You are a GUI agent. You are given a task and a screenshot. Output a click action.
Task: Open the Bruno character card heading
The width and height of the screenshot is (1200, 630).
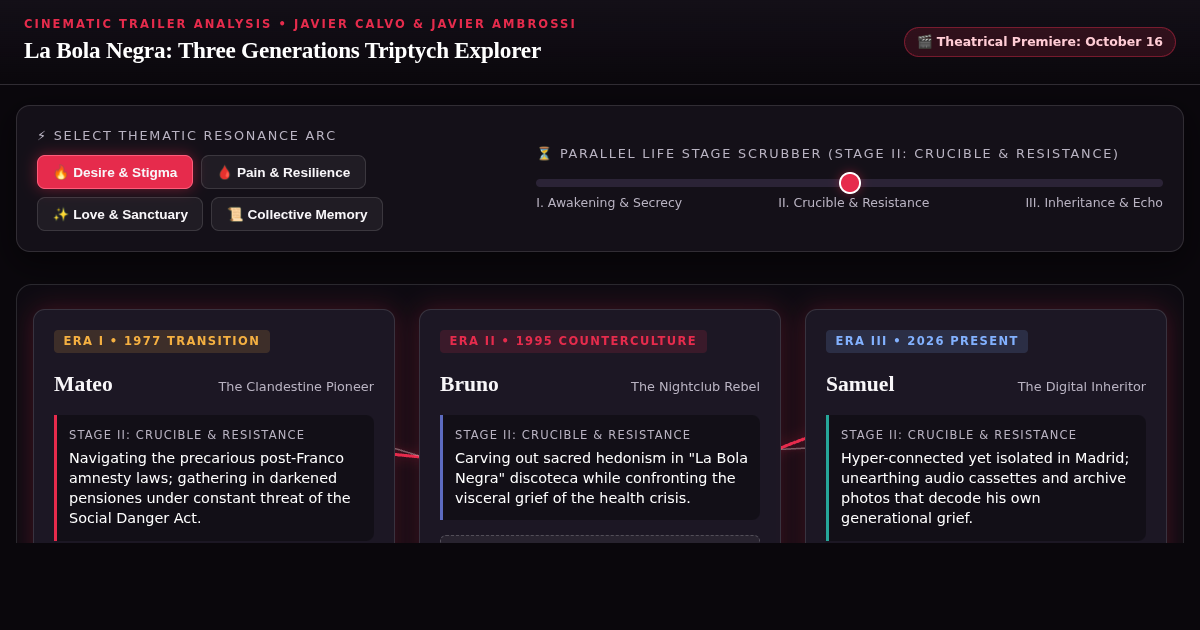[x=469, y=384]
